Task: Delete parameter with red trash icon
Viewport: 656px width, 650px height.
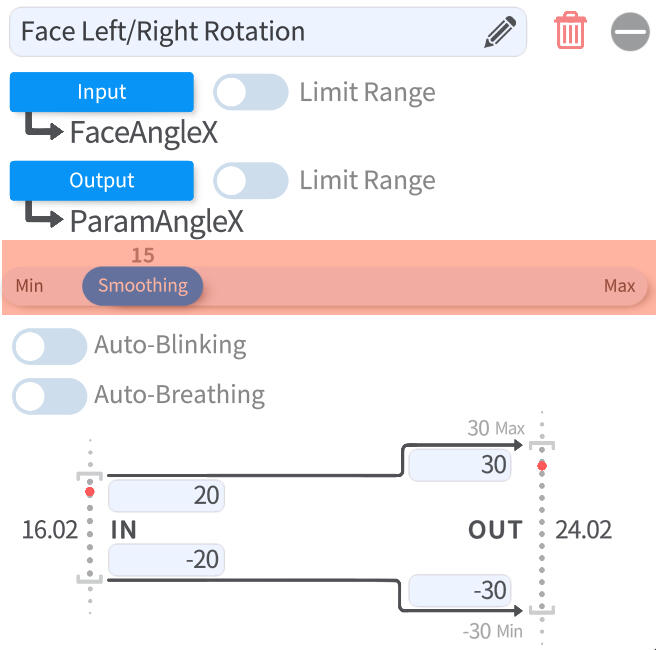Action: (570, 31)
